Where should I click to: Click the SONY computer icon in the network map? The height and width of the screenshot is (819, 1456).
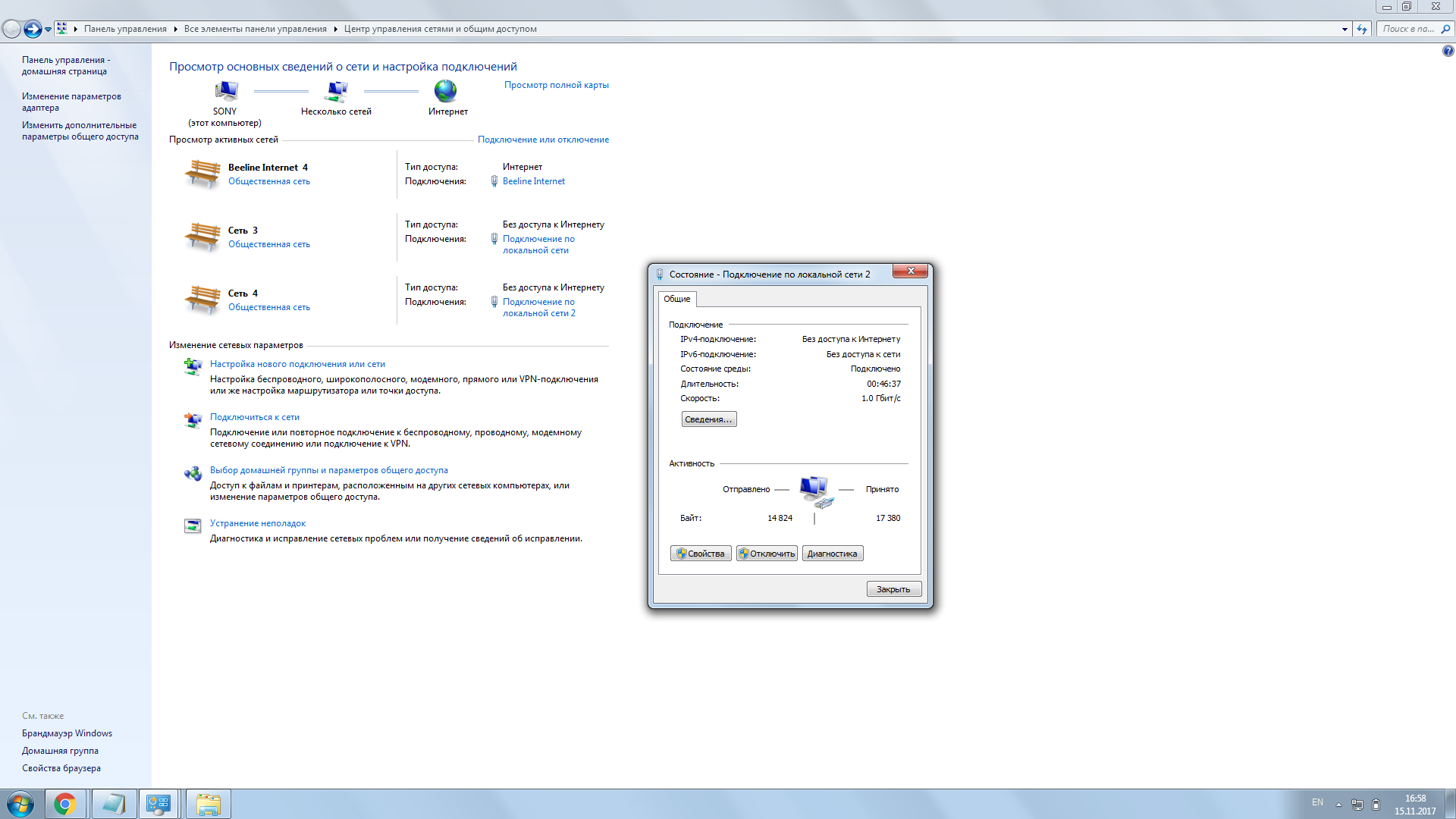[225, 89]
